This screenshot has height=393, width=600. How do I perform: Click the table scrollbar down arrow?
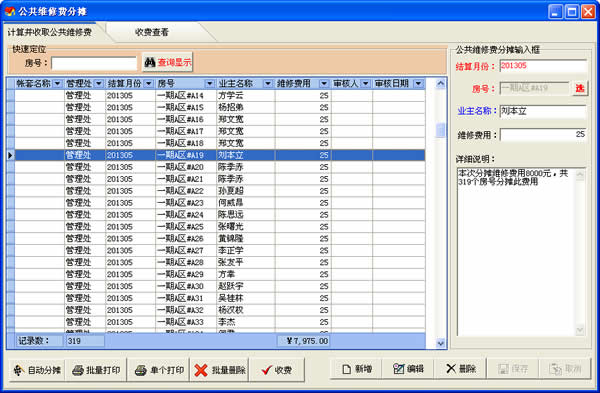tap(440, 344)
